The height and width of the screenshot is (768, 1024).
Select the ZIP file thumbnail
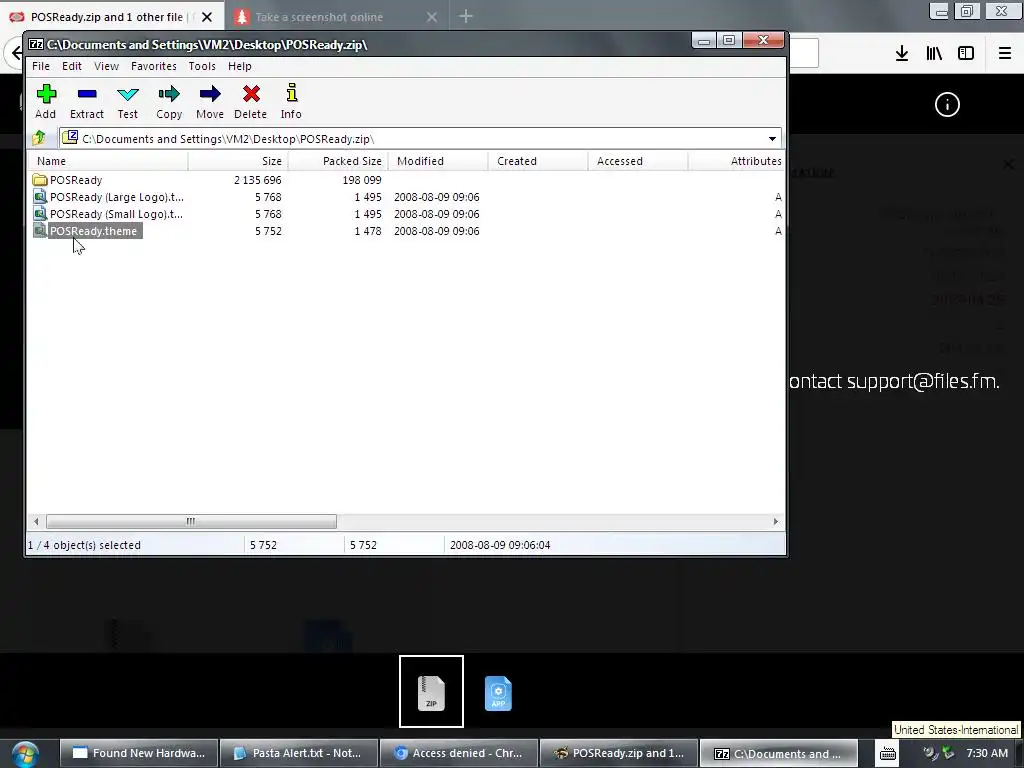tap(431, 692)
